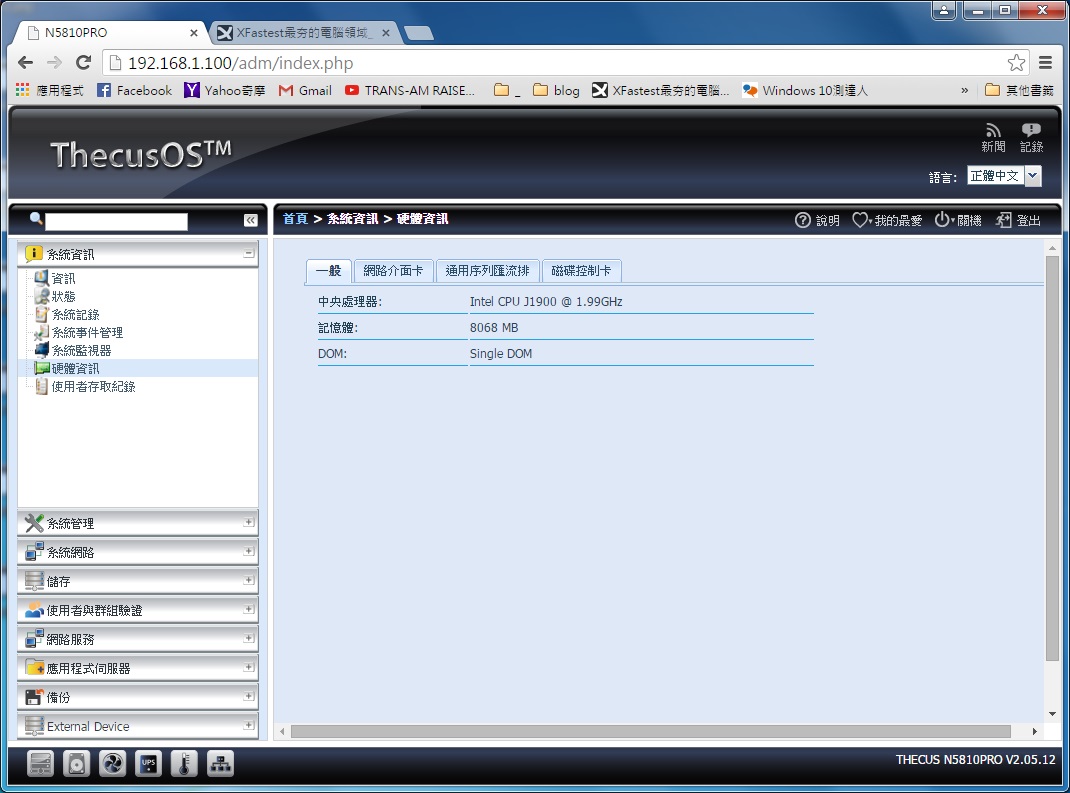Open the 其他書籤 folder
Viewport: 1070px width, 793px height.
pyautogui.click(x=1020, y=90)
